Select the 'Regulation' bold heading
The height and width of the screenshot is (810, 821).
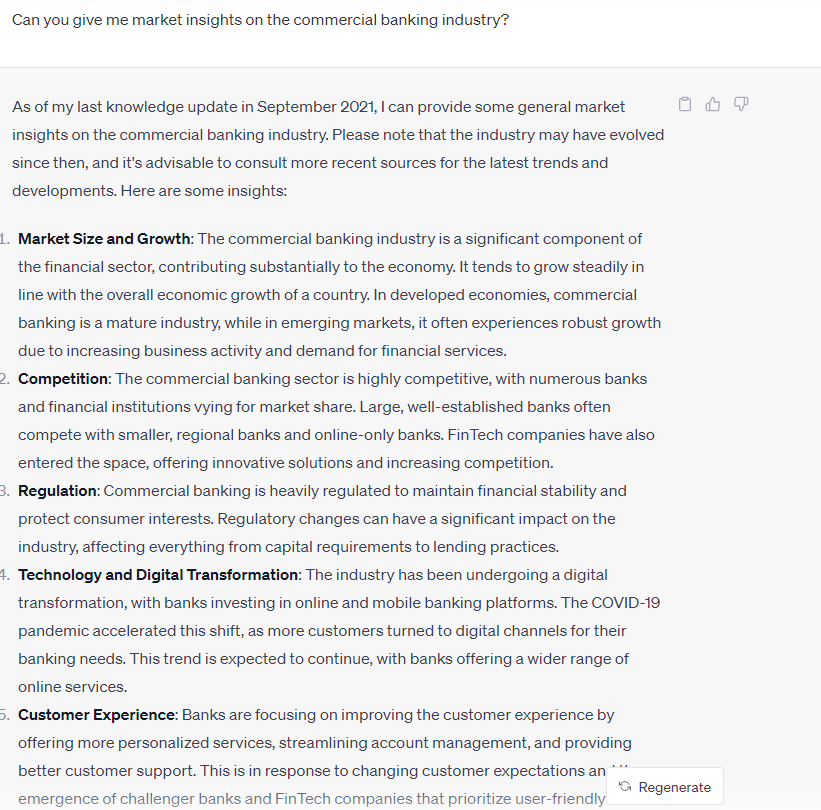[58, 491]
